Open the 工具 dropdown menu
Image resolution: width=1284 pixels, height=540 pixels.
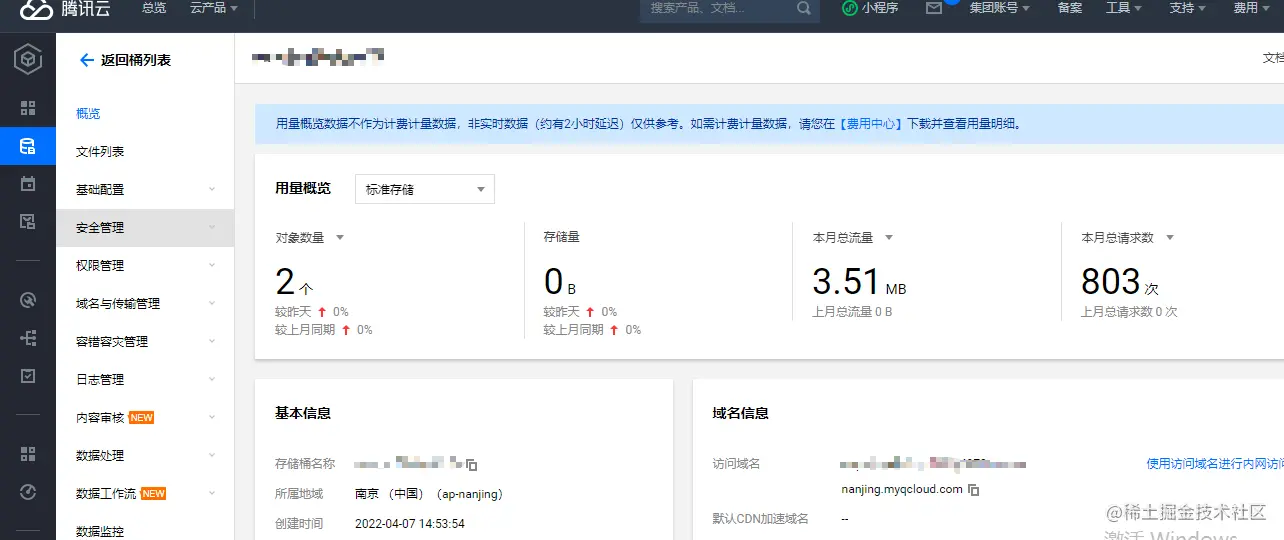(x=1124, y=8)
